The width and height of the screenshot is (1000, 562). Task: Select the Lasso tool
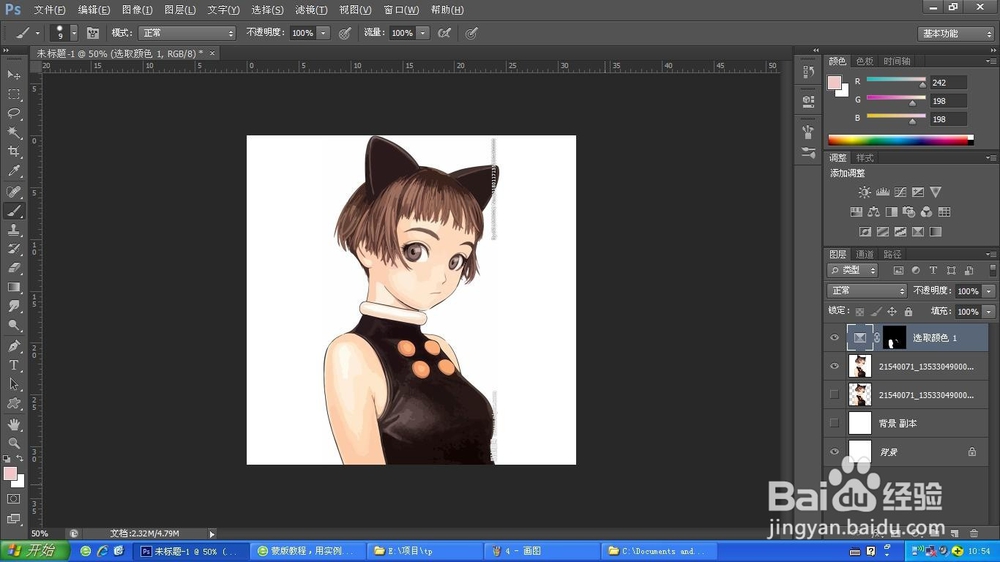[13, 114]
